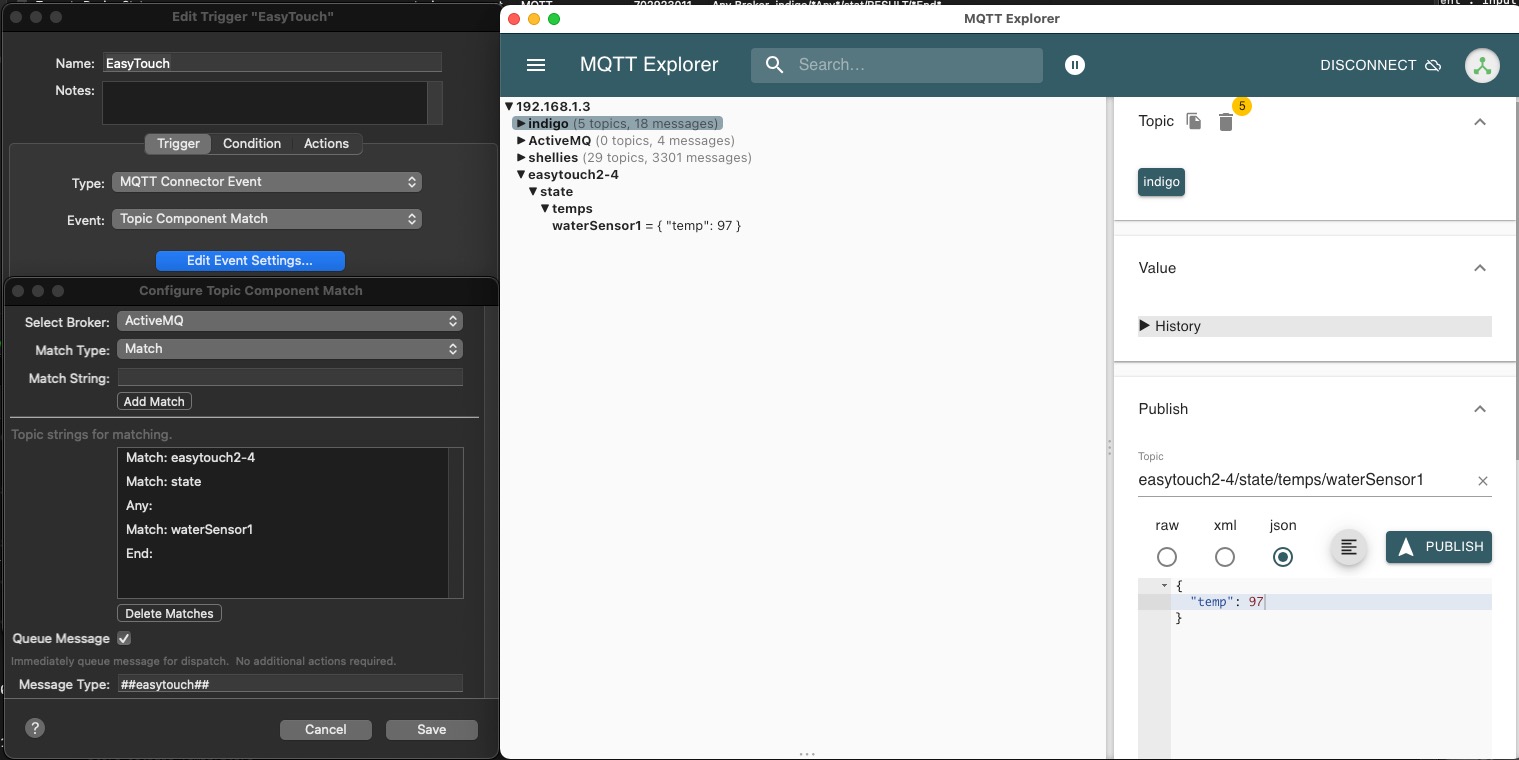Collapse the temps topic node
Viewport: 1519px width, 760px height.
pyautogui.click(x=545, y=209)
